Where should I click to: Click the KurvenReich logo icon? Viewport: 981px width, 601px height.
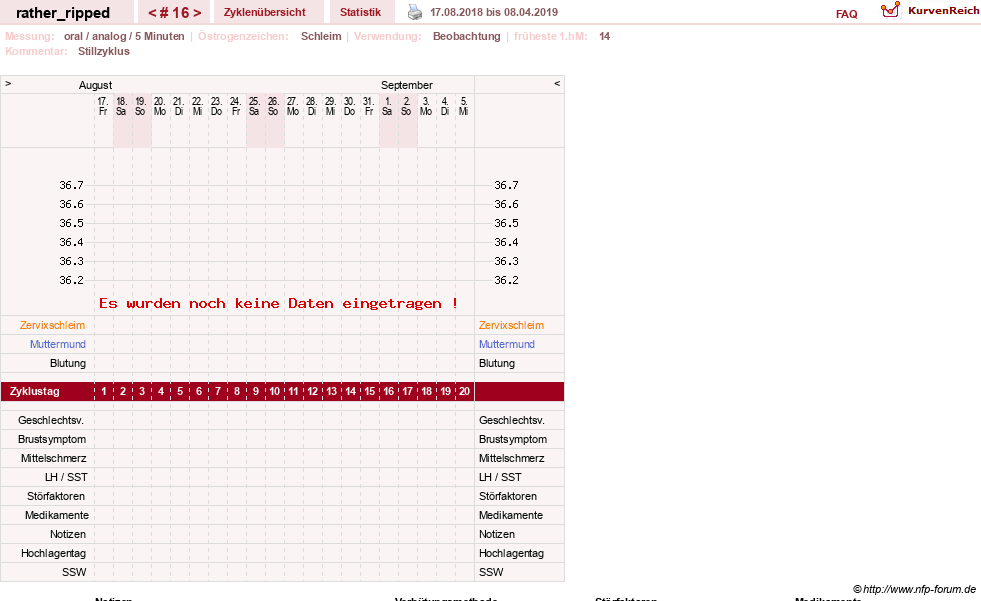890,10
